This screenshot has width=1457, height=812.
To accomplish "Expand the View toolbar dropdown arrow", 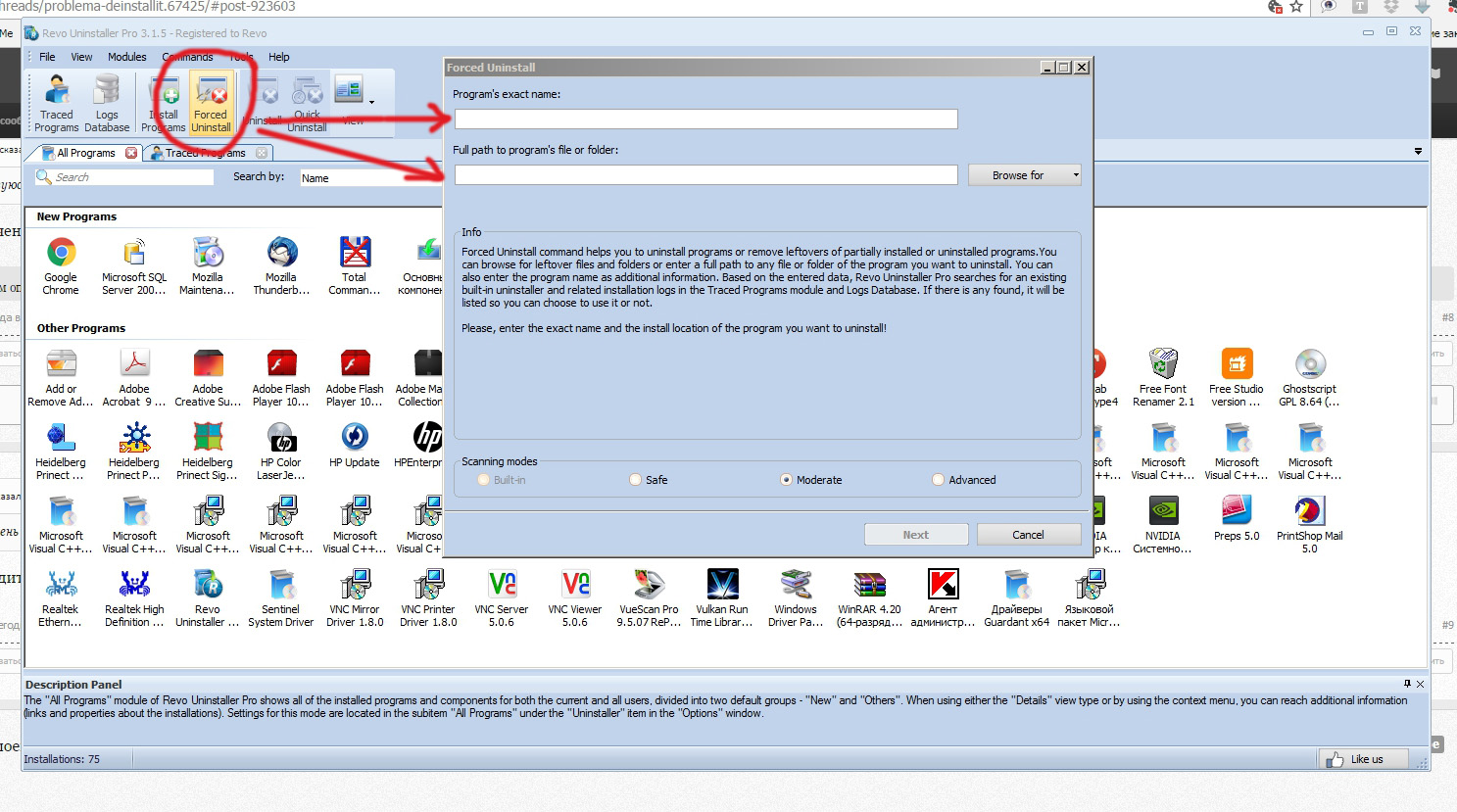I will [x=371, y=102].
